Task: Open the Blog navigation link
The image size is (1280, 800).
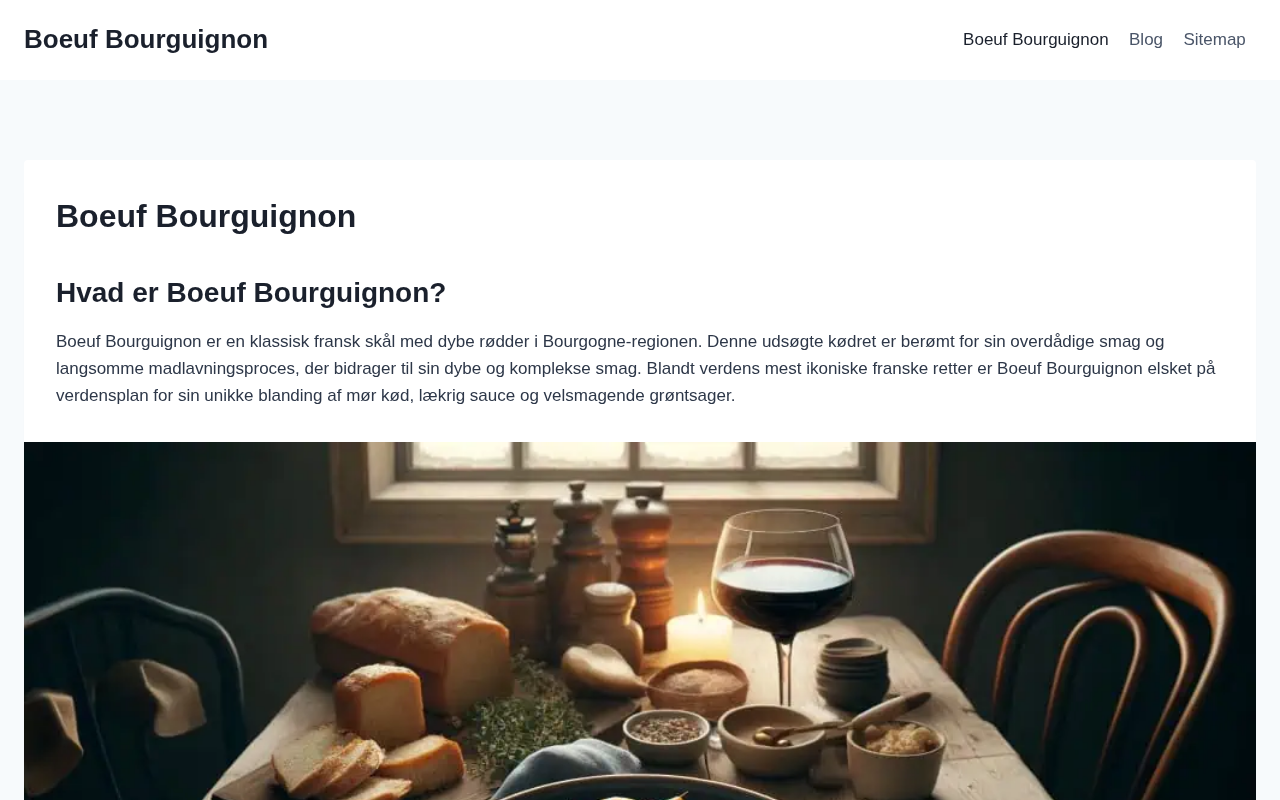Action: pyautogui.click(x=1146, y=40)
